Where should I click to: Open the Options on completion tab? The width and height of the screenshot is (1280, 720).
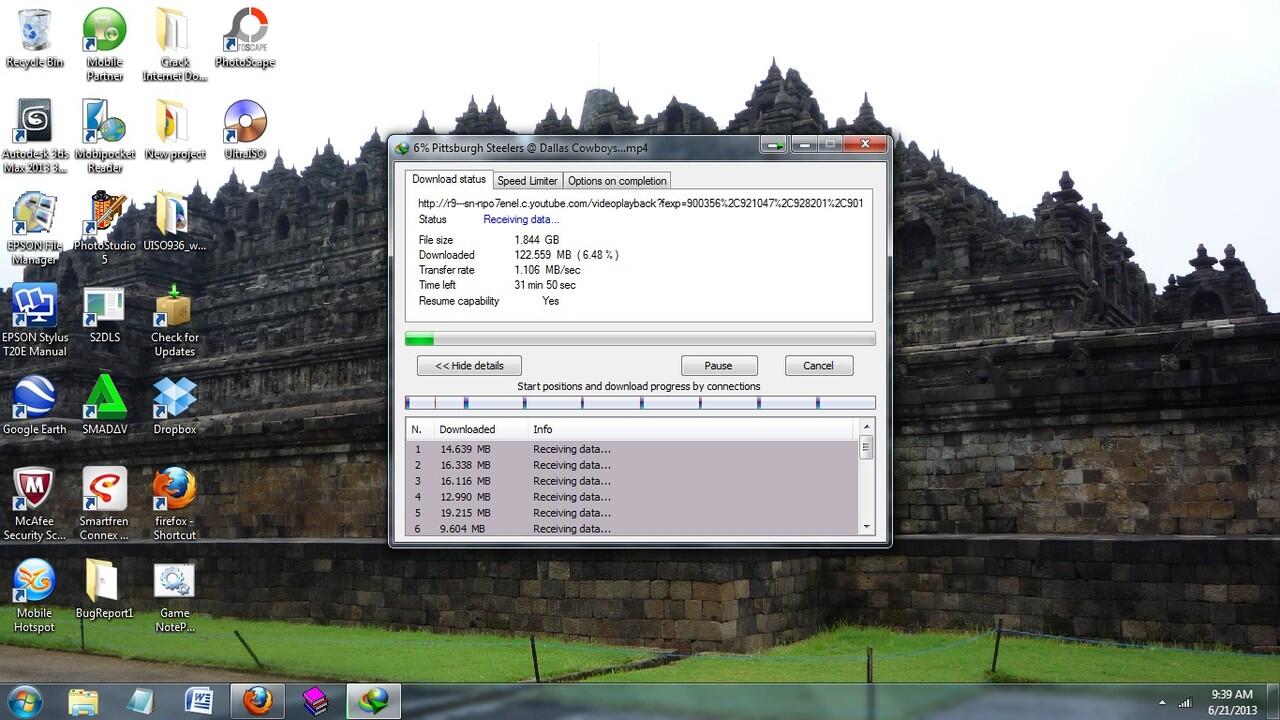point(617,181)
